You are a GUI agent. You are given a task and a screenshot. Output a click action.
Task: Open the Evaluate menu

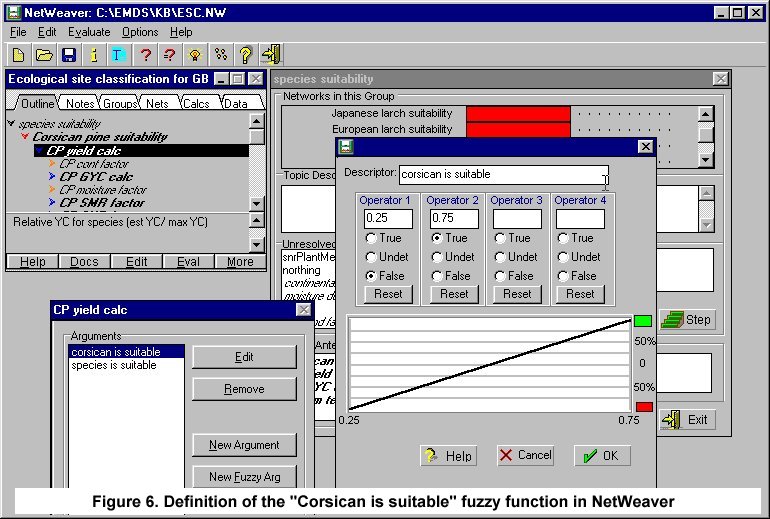pyautogui.click(x=89, y=32)
